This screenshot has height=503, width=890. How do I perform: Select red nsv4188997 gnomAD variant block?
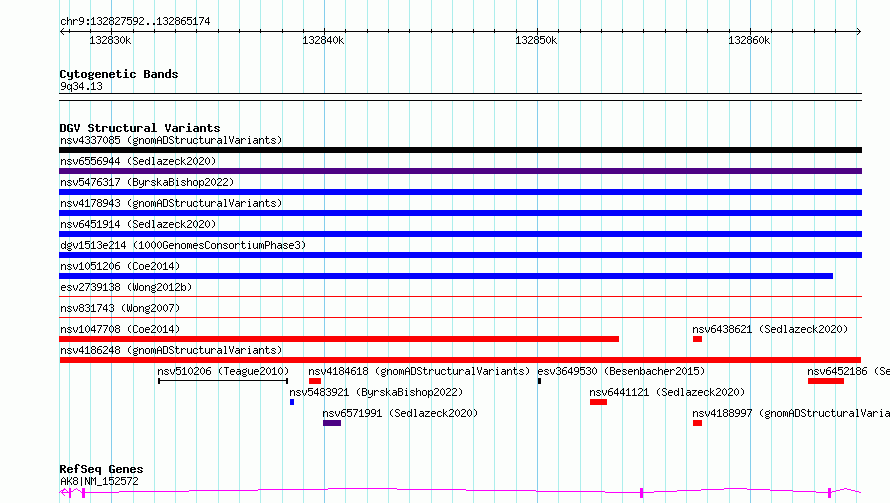pyautogui.click(x=698, y=423)
